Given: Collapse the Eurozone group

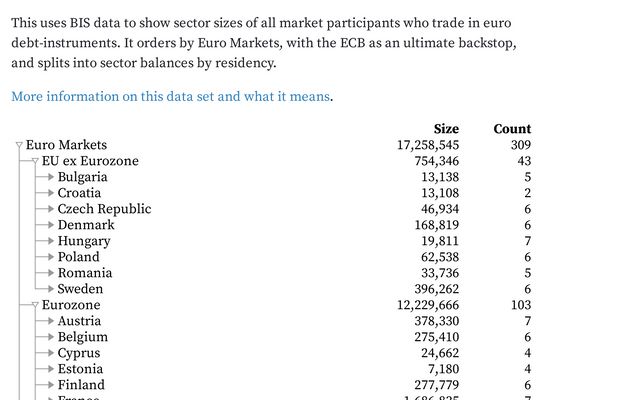Looking at the screenshot, I should coord(35,306).
